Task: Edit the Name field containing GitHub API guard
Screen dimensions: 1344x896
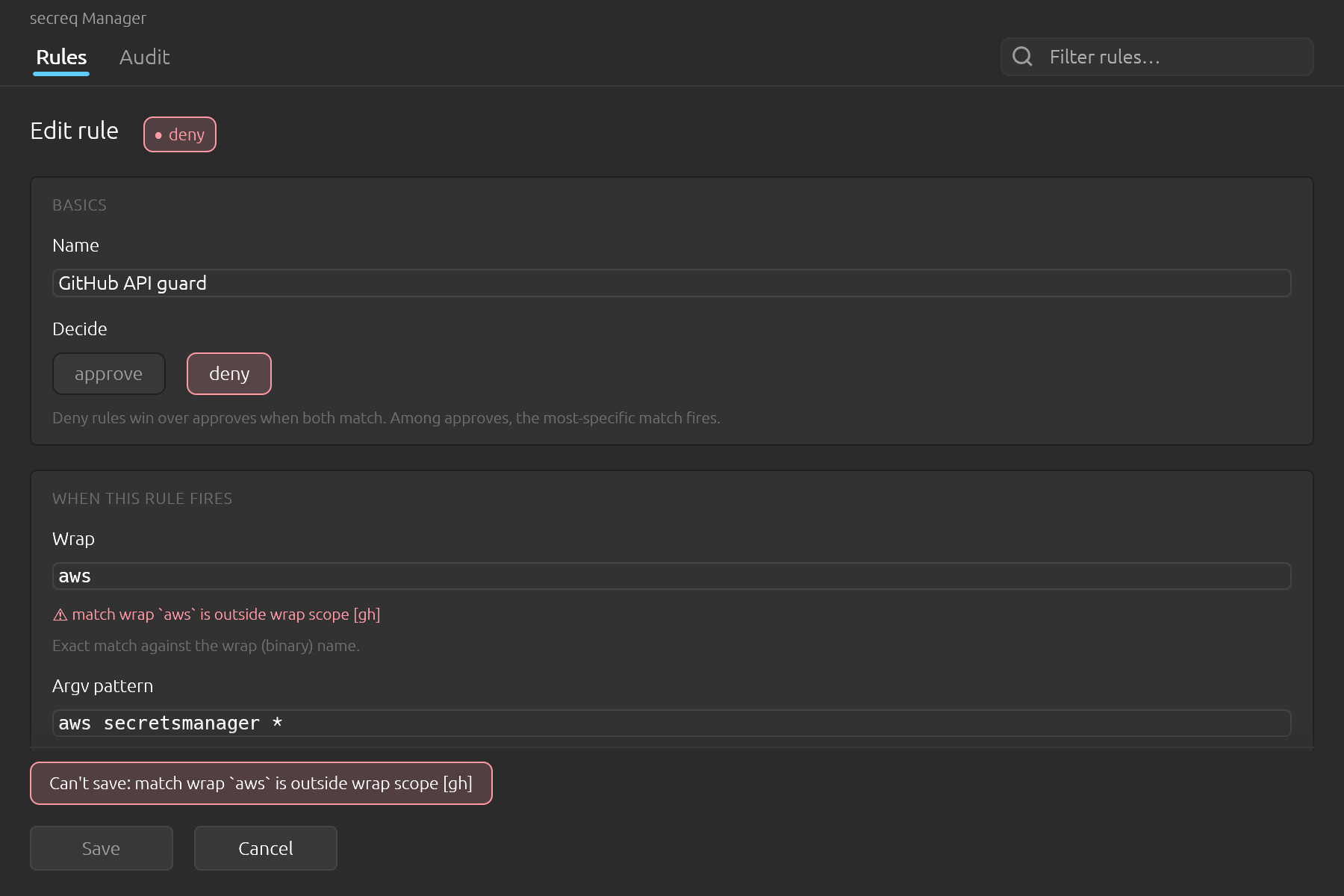Action: click(671, 283)
